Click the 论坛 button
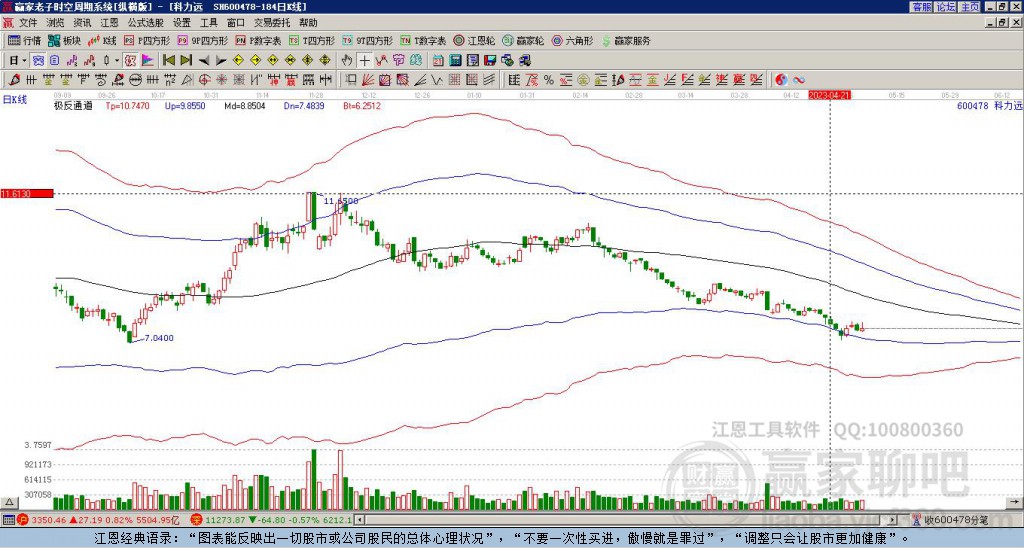Viewport: 1024px width, 548px height. (x=946, y=7)
